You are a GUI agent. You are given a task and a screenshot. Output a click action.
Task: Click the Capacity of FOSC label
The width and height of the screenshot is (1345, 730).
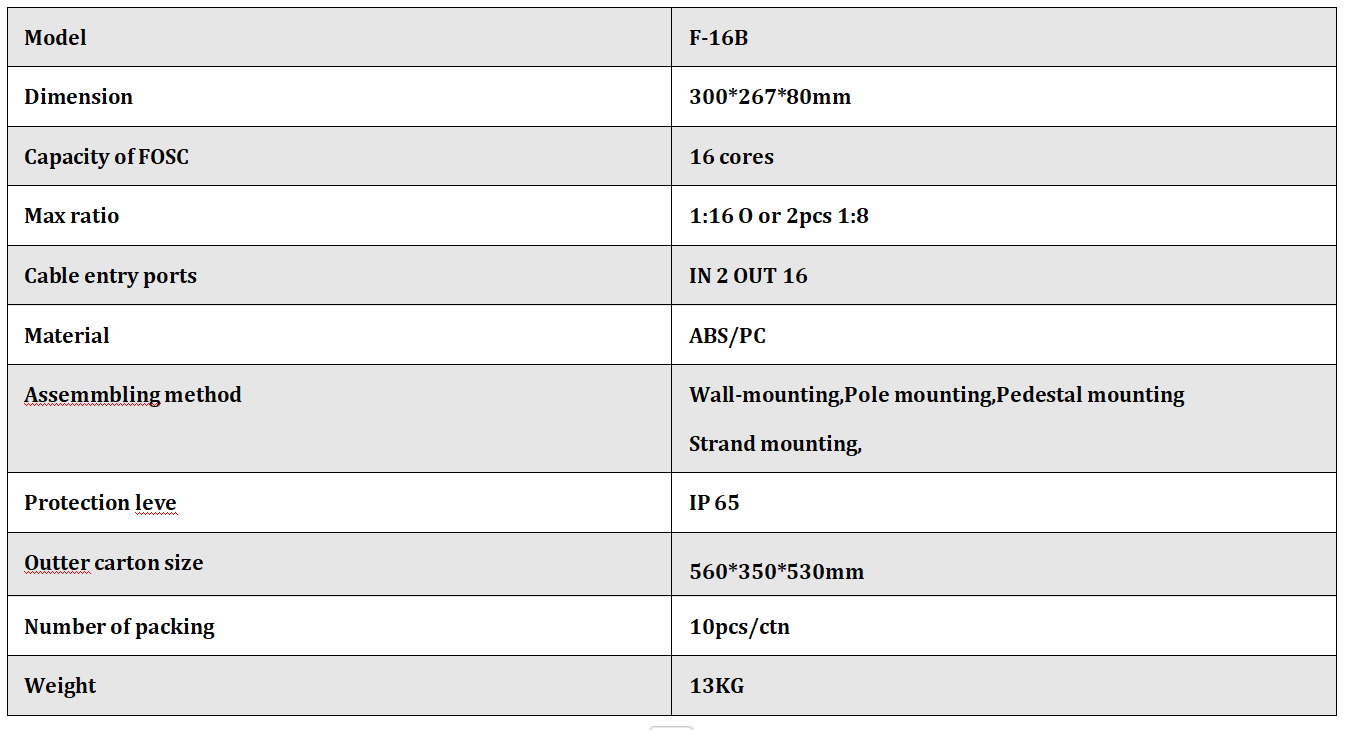tap(106, 157)
